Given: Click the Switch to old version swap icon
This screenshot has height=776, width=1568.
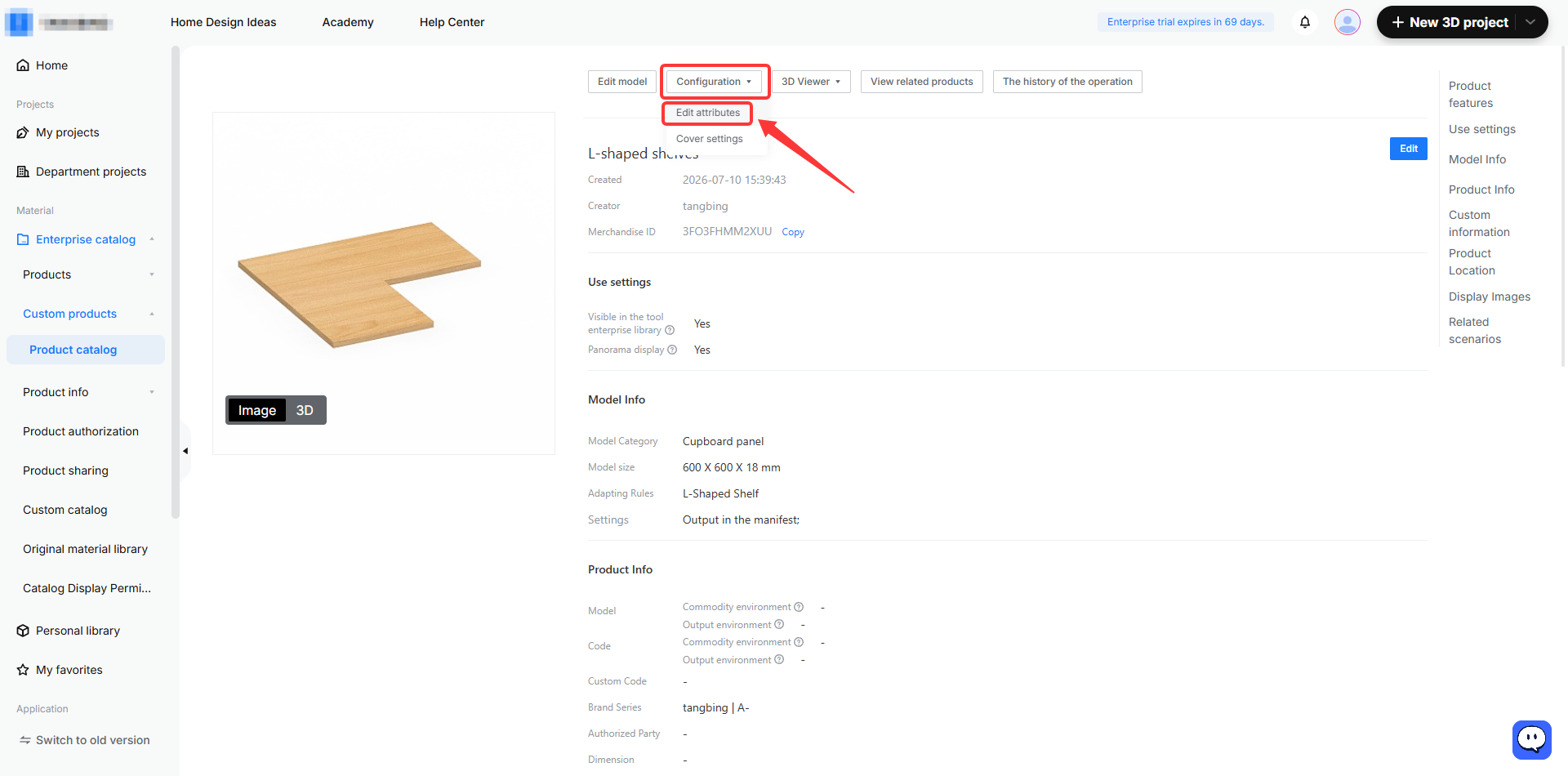Looking at the screenshot, I should point(25,740).
